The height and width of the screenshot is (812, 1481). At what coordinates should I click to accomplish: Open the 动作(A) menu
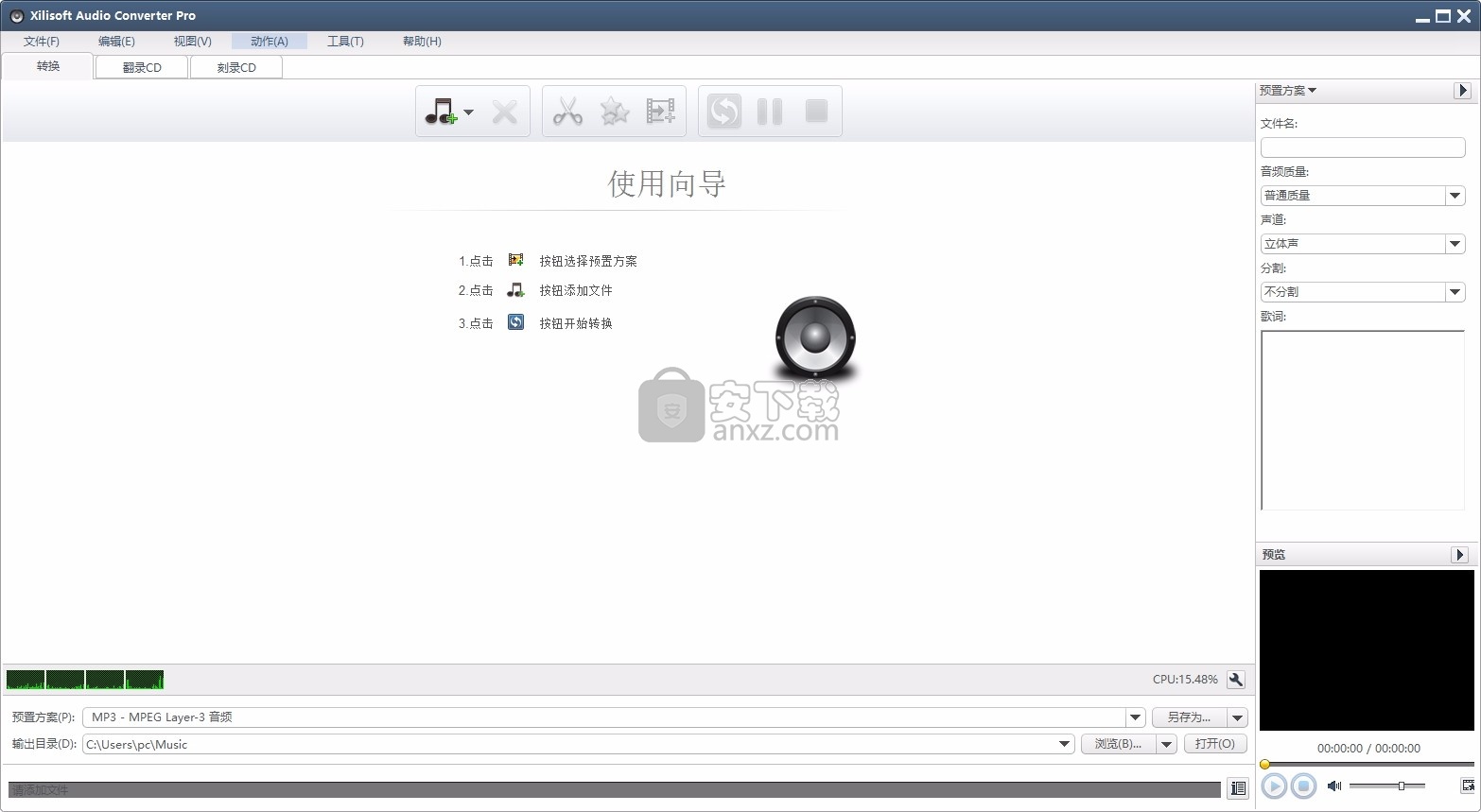pos(270,42)
